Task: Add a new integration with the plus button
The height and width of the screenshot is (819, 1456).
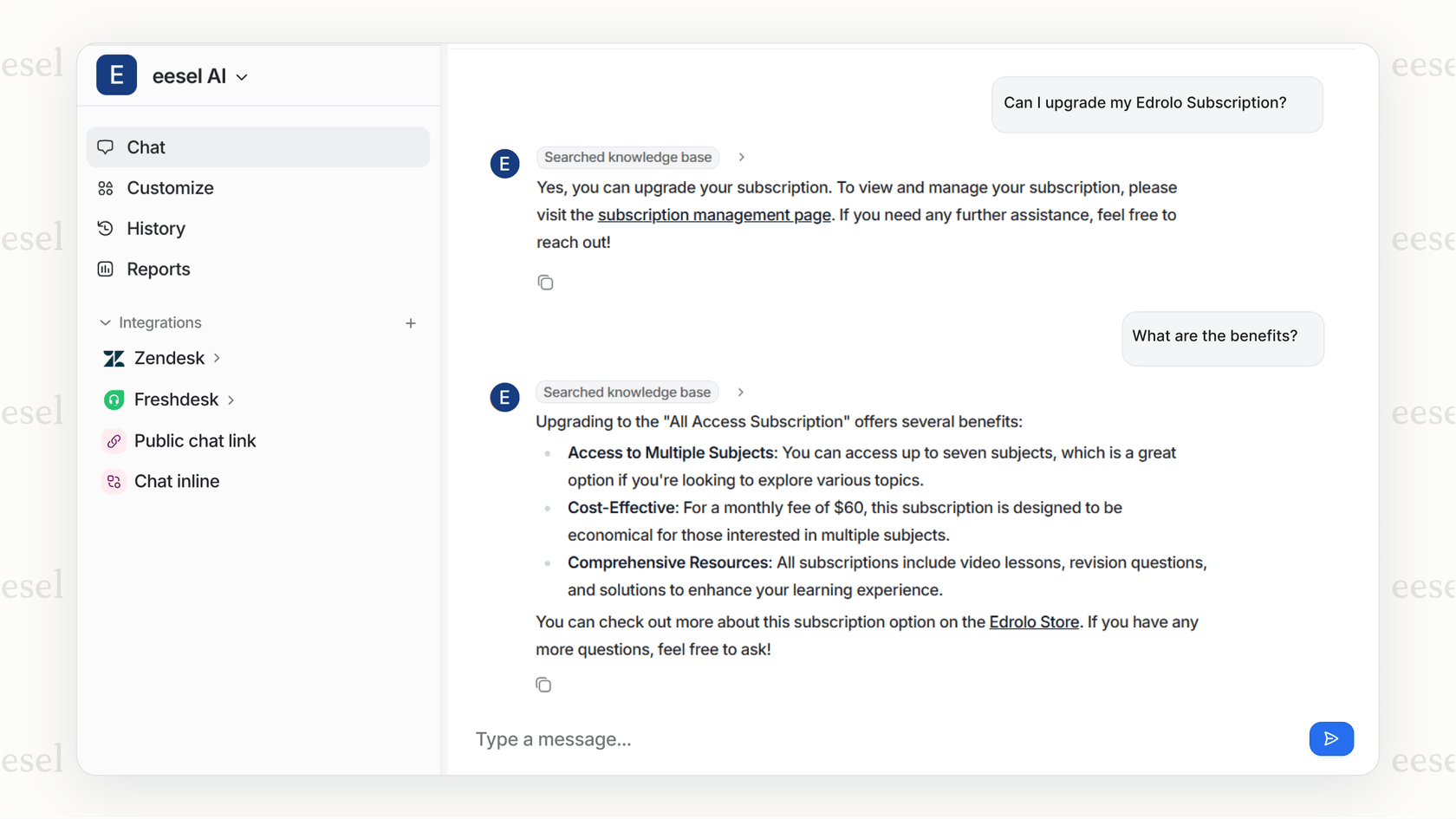Action: (411, 322)
